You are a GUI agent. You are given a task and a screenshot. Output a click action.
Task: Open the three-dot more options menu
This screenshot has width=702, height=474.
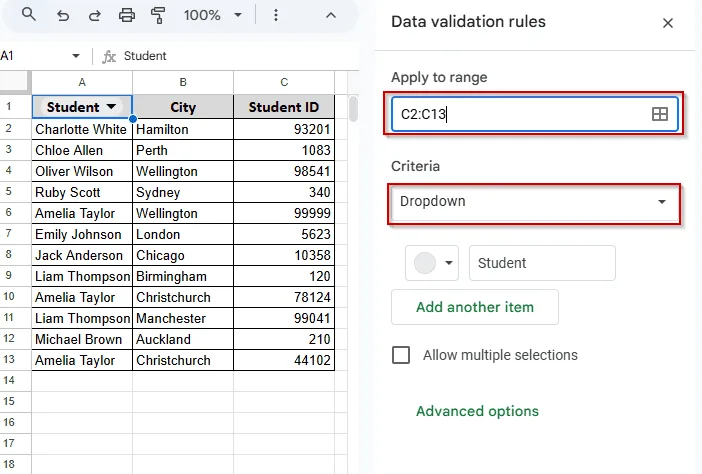(x=276, y=16)
